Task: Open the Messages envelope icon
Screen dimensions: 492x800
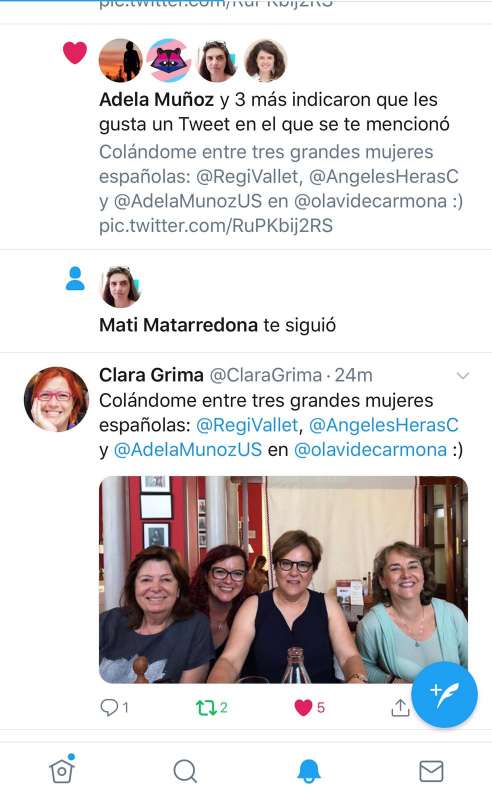Action: click(x=431, y=771)
